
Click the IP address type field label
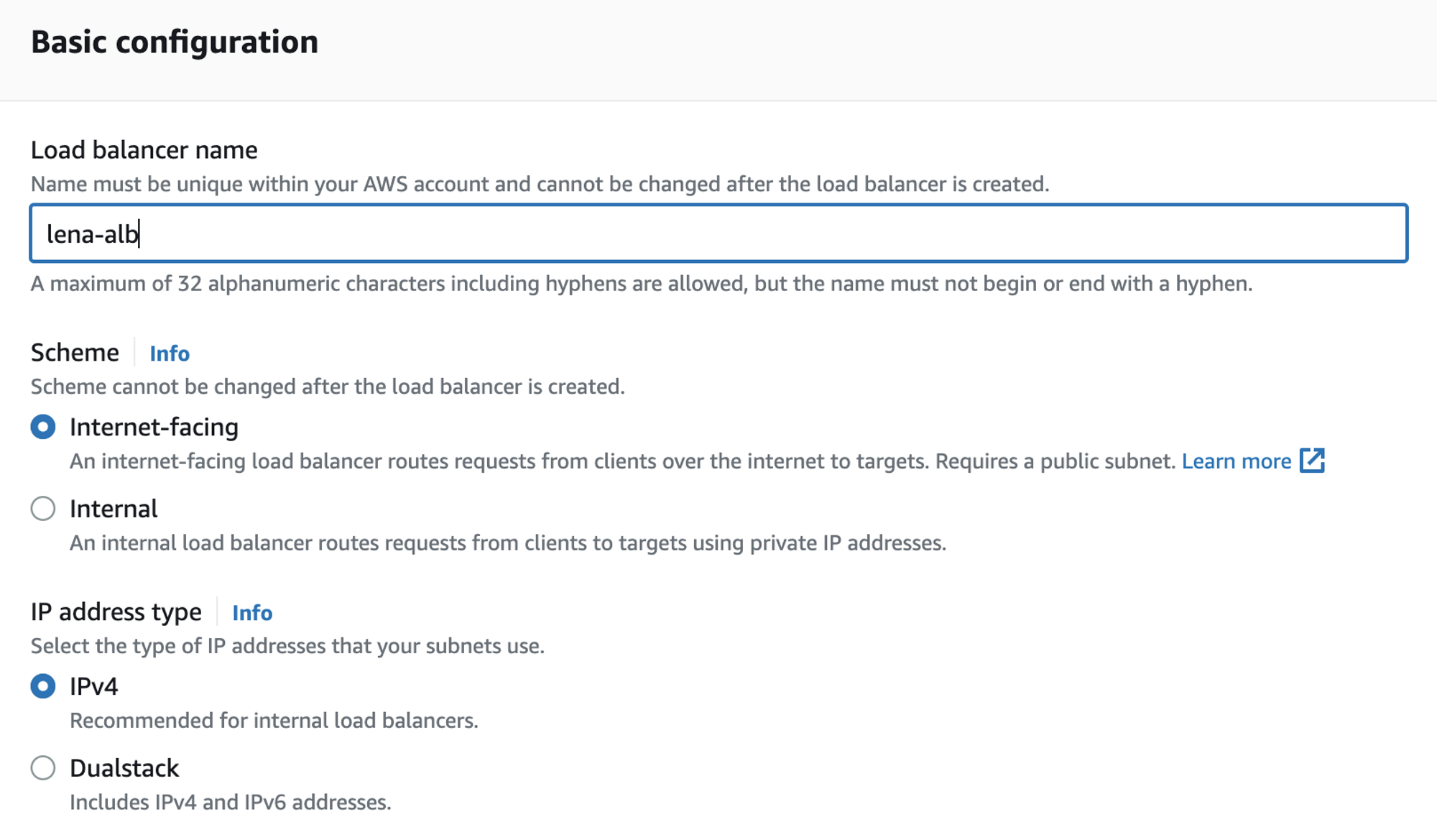[116, 612]
